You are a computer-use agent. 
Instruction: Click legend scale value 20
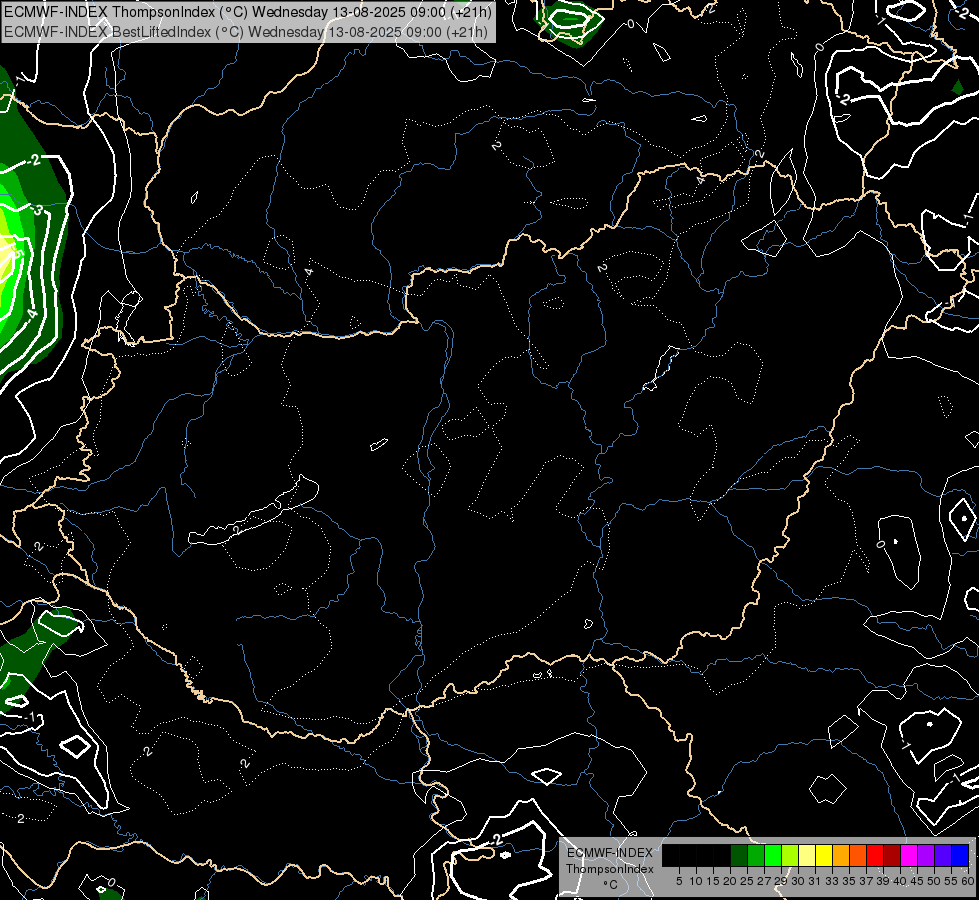click(x=731, y=881)
